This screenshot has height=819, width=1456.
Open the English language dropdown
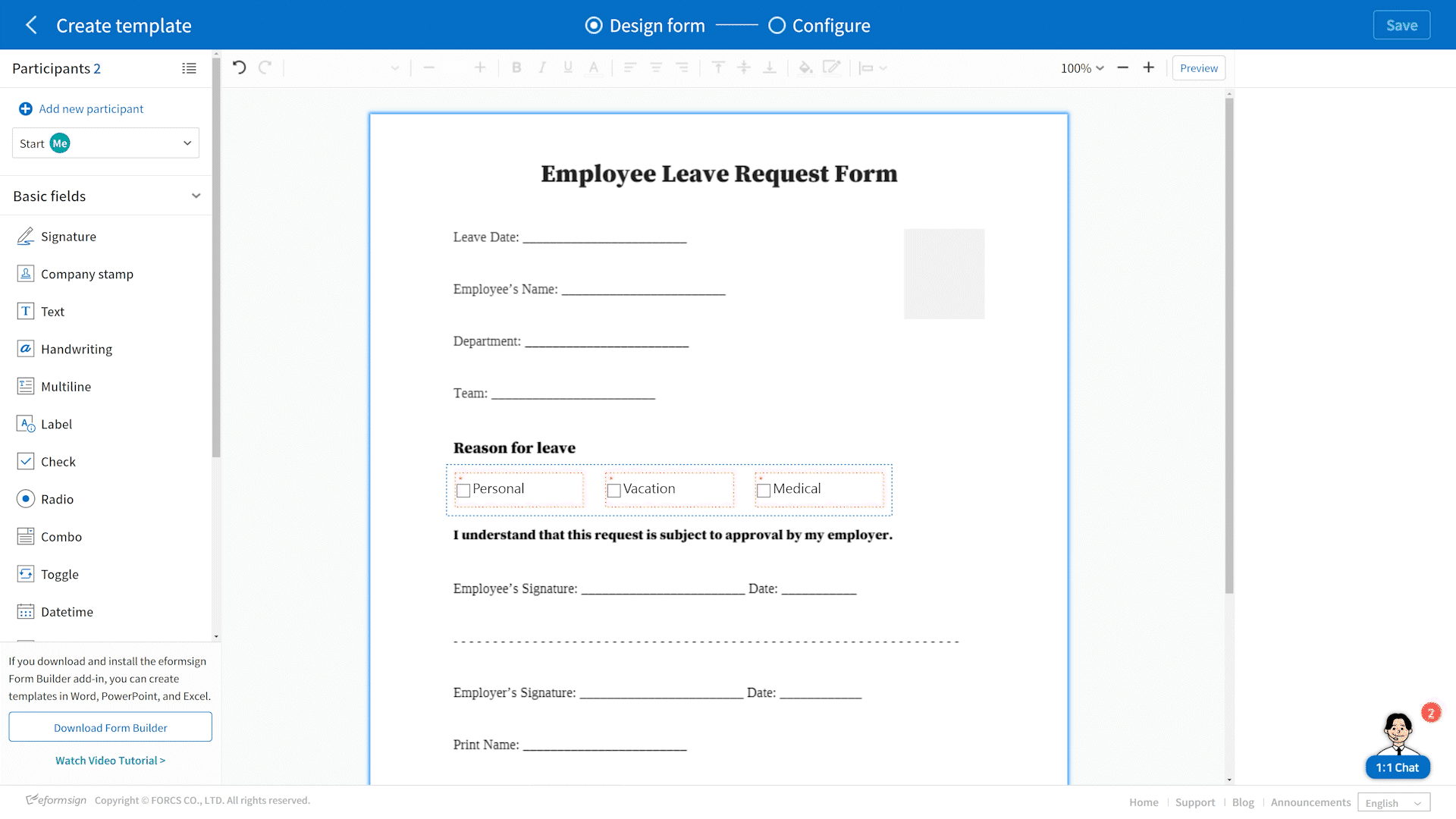(x=1394, y=802)
